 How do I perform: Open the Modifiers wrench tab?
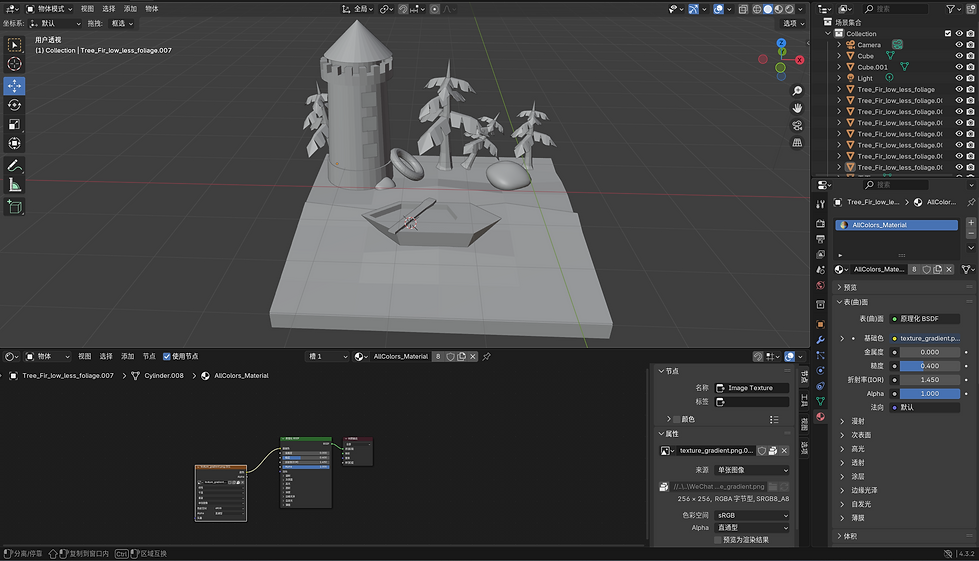(x=820, y=340)
